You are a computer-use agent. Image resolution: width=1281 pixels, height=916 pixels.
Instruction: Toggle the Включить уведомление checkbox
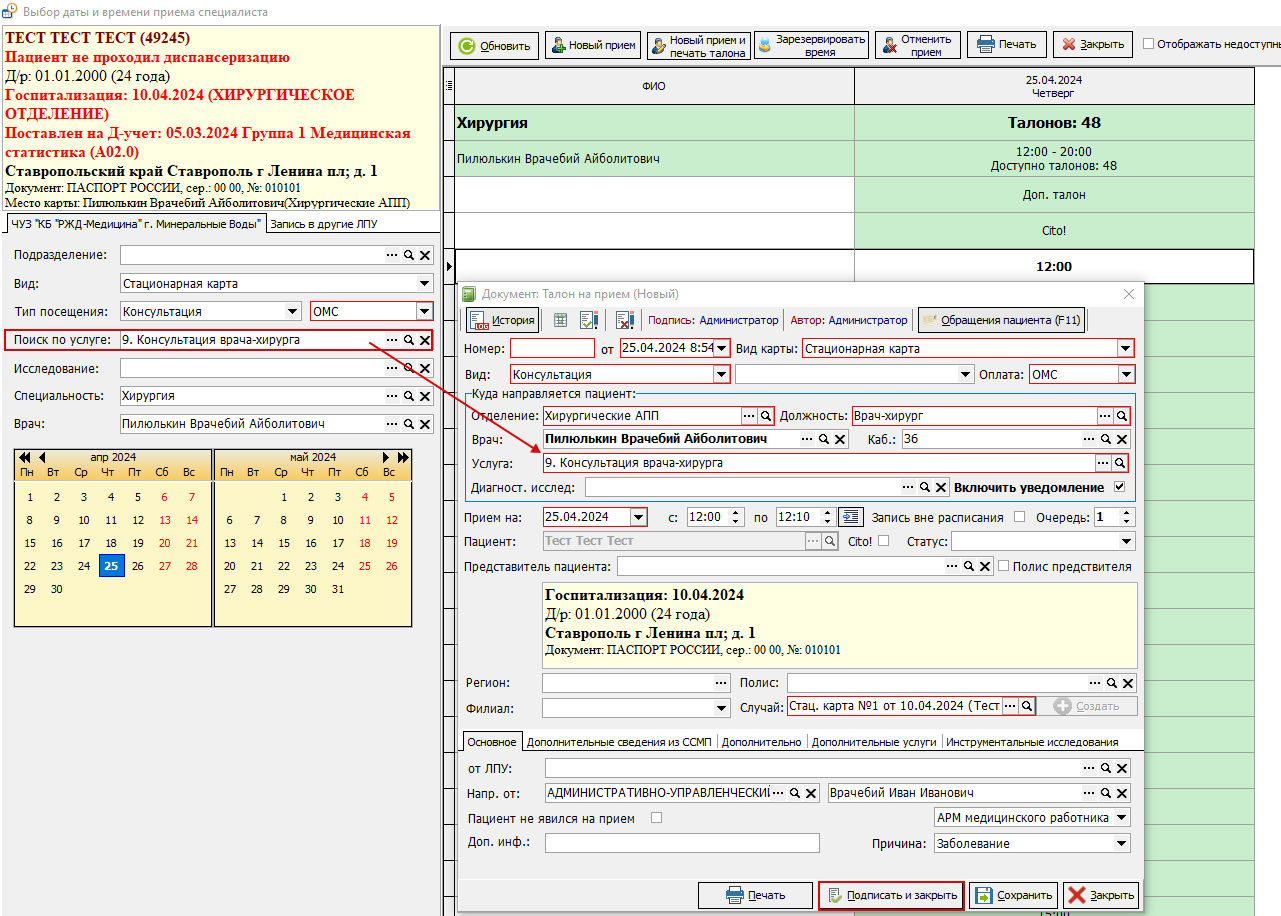(x=1119, y=488)
